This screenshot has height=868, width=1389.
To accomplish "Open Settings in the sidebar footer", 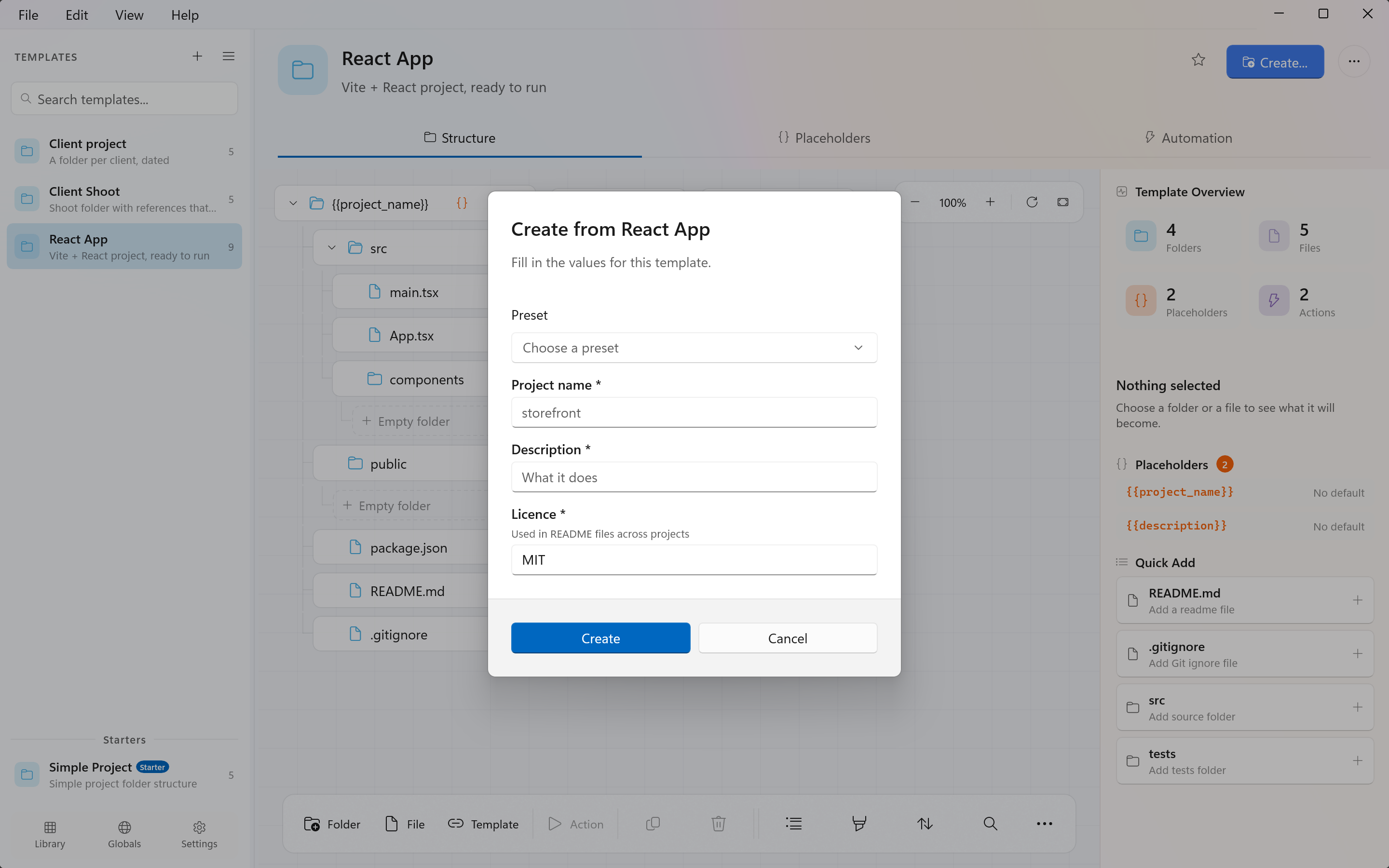I will pos(199,834).
